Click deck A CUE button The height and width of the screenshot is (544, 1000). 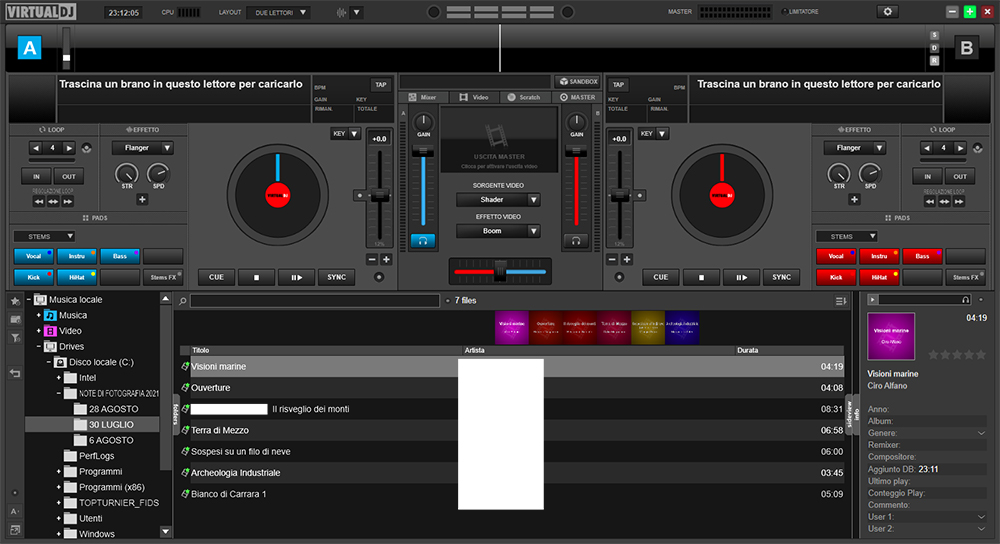click(x=216, y=277)
